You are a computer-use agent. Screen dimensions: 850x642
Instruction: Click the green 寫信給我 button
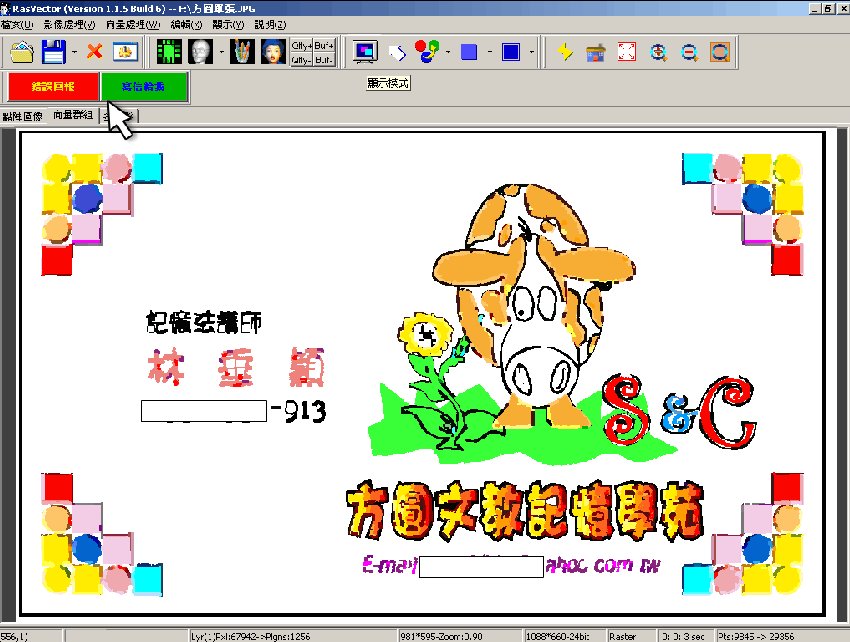pos(144,86)
